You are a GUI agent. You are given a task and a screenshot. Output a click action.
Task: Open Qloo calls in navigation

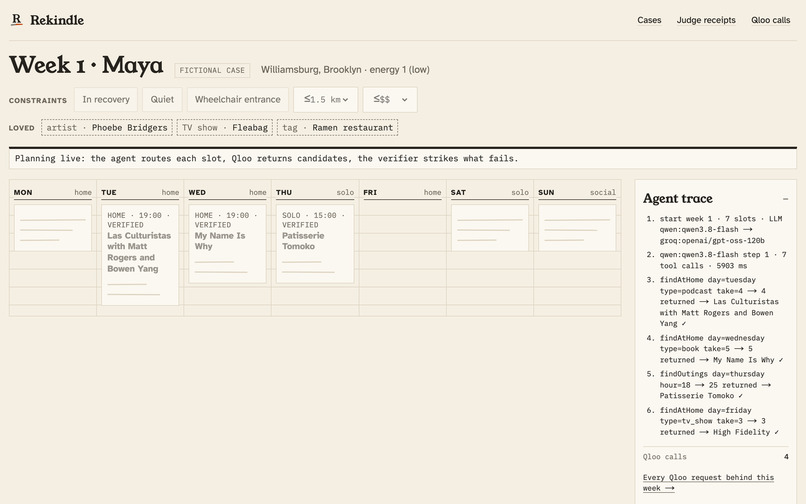pos(770,20)
